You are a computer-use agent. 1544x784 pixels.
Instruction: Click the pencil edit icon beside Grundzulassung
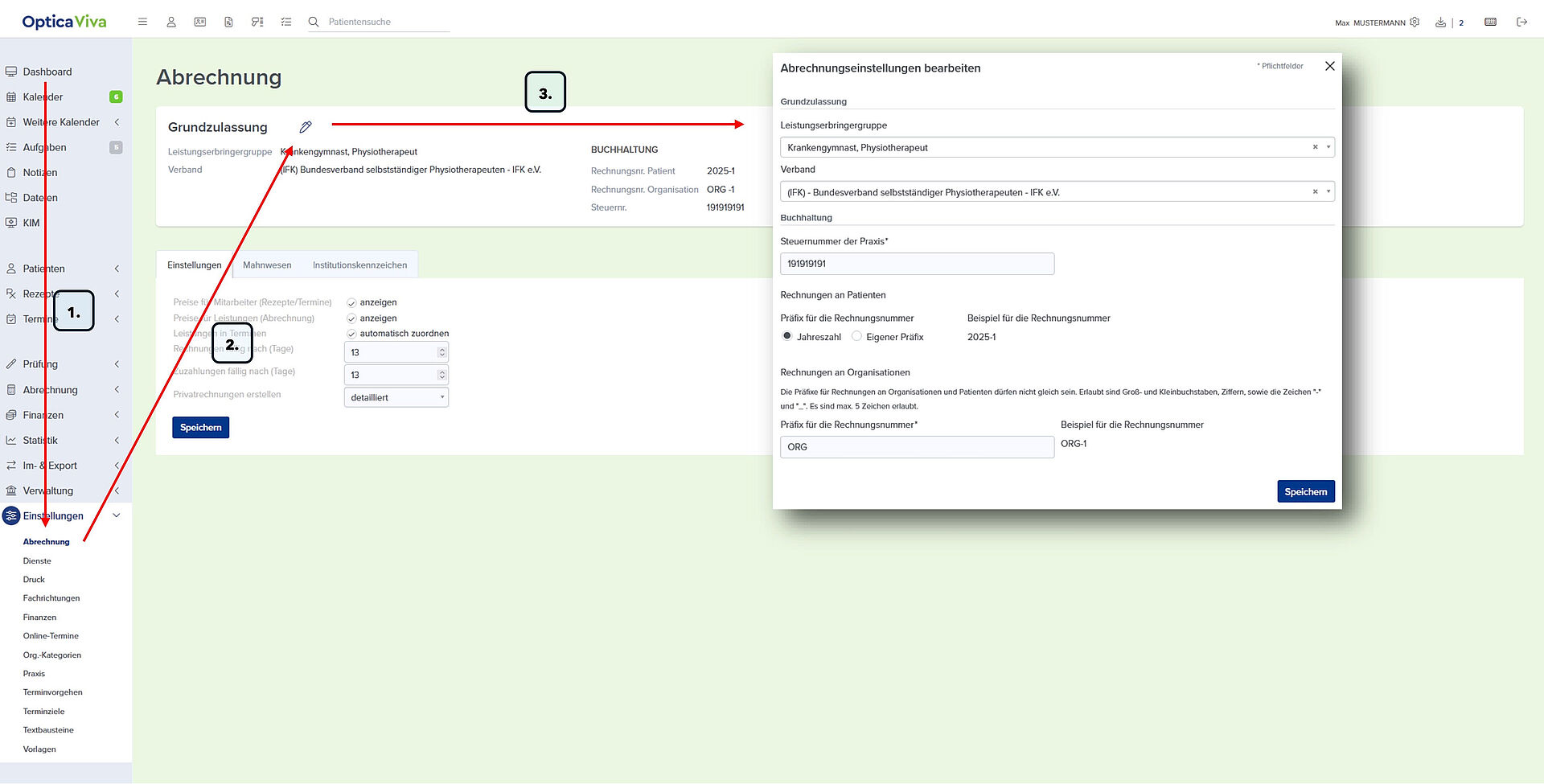[306, 127]
